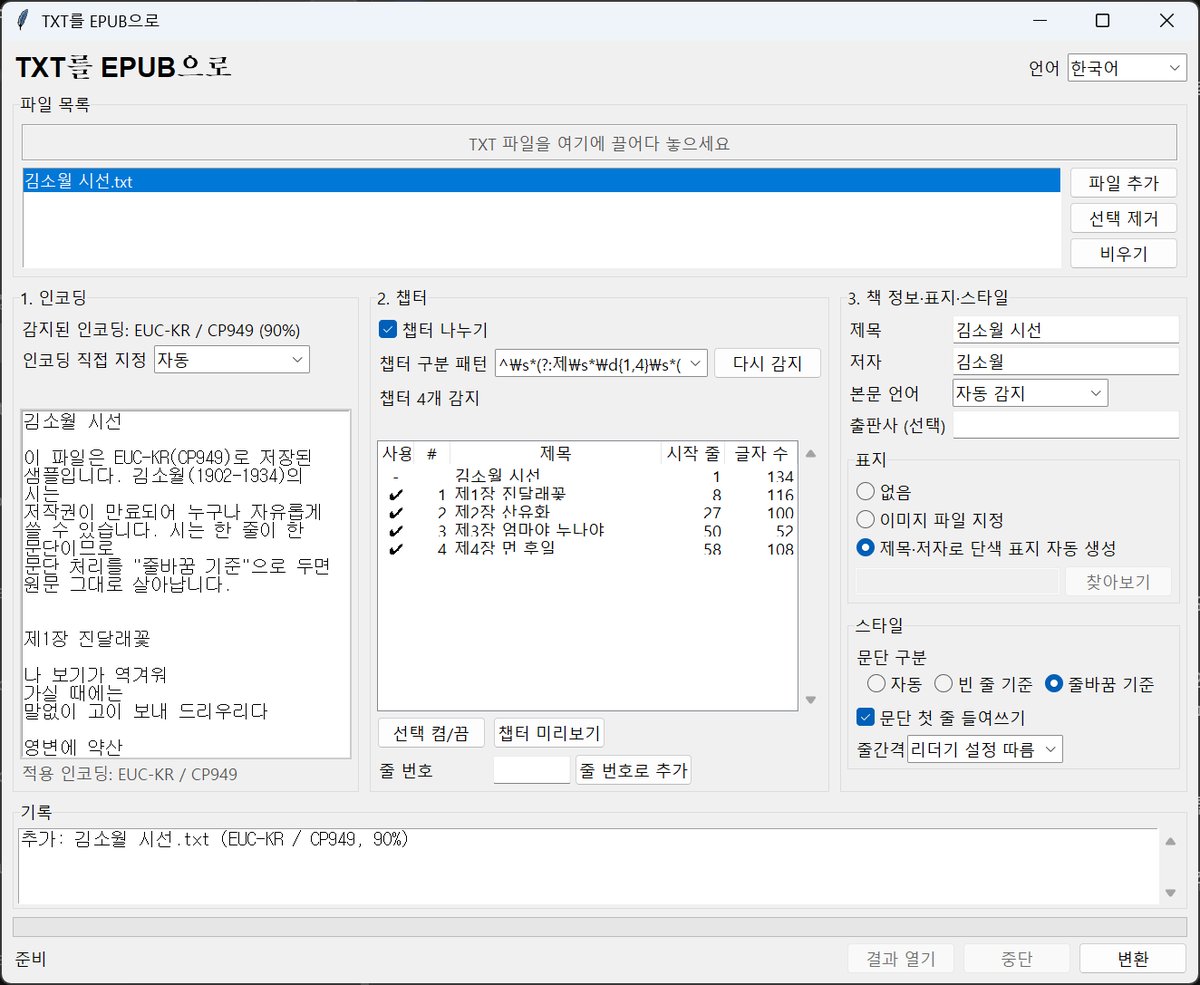Select the 제3장 엄마야 누나야 chapter row
Screen dimensions: 1200x985
588,530
